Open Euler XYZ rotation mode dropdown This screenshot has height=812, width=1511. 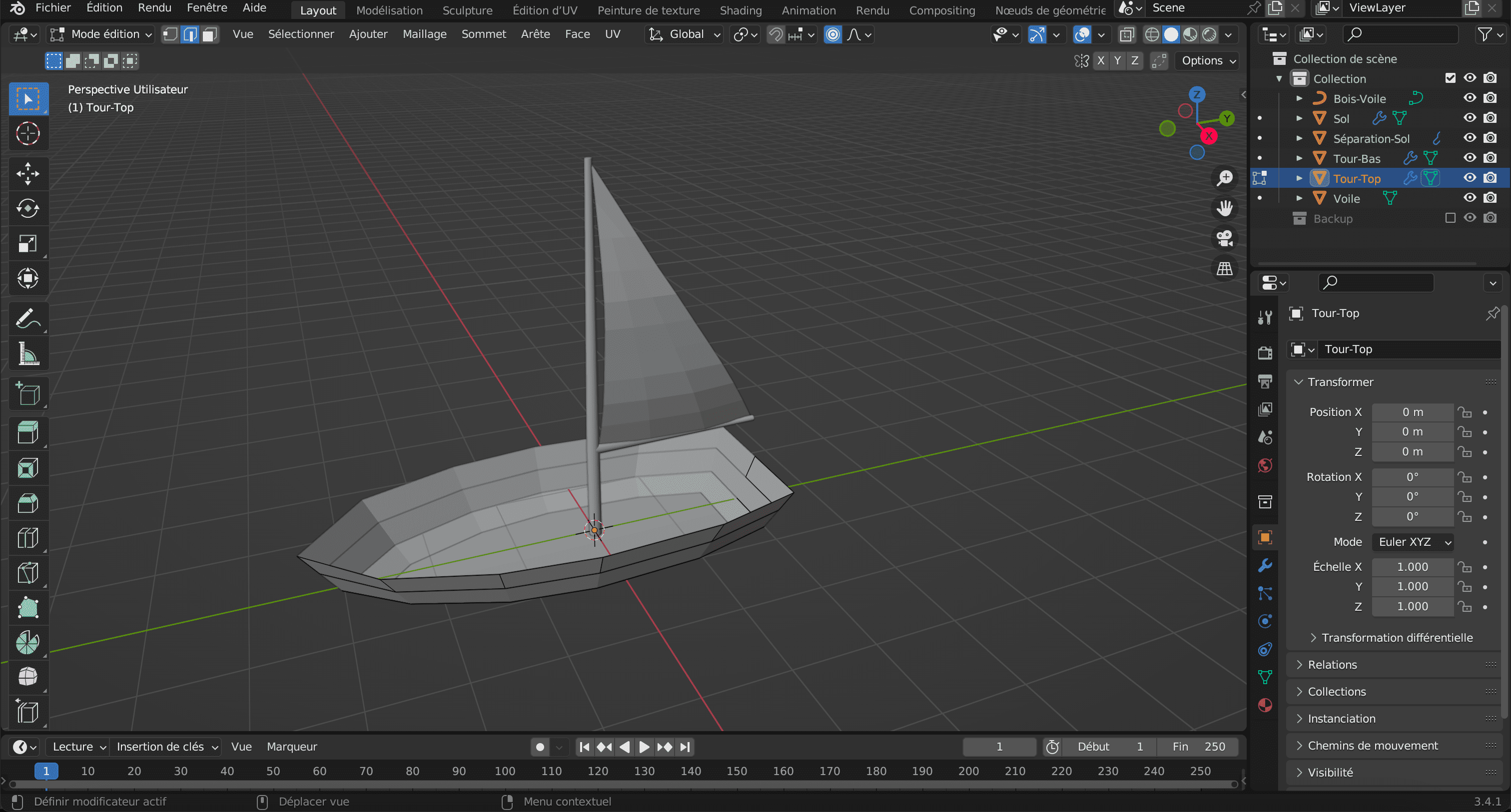(1413, 542)
